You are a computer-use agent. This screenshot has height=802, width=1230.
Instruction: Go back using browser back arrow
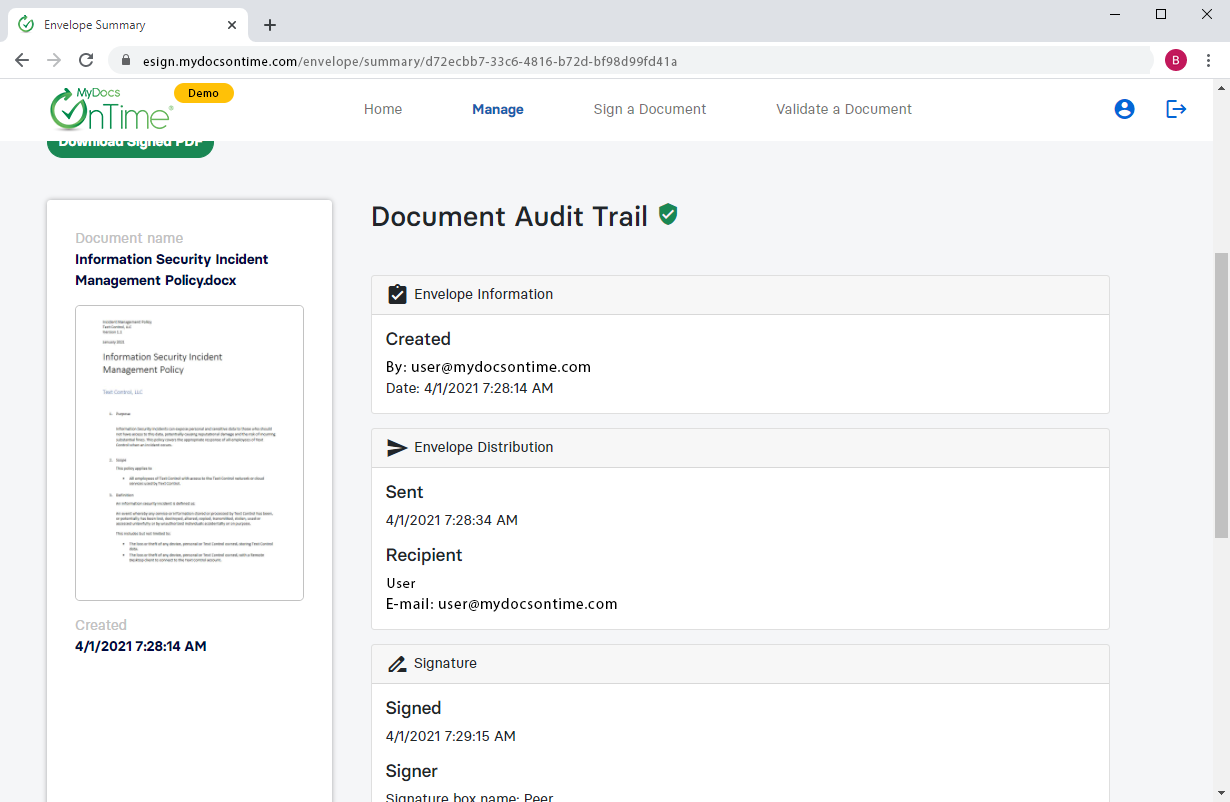tap(22, 60)
